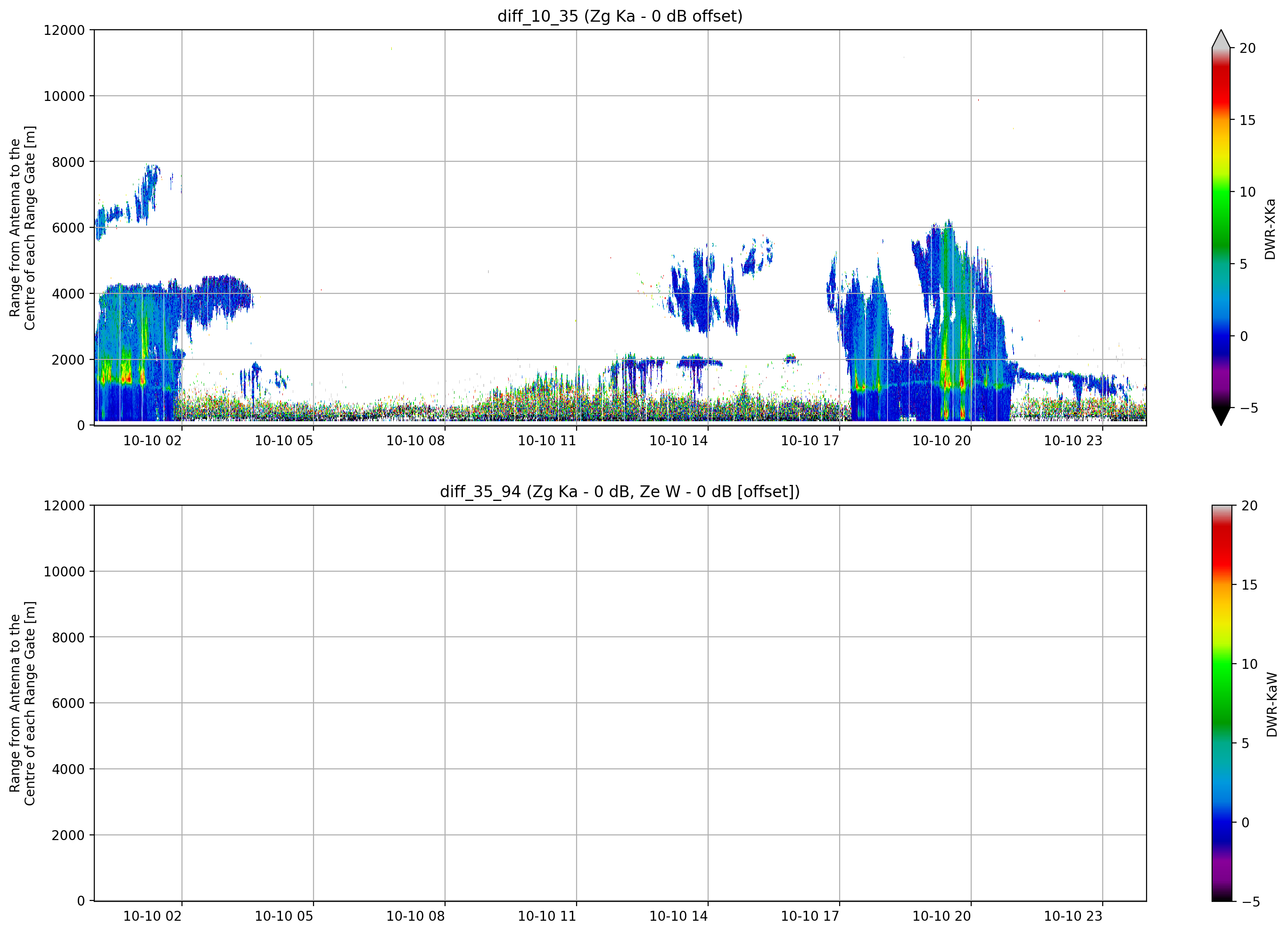Viewport: 1288px width, 933px height.
Task: Click the bottom DWR-KaW colorbar
Action: click(x=1222, y=703)
